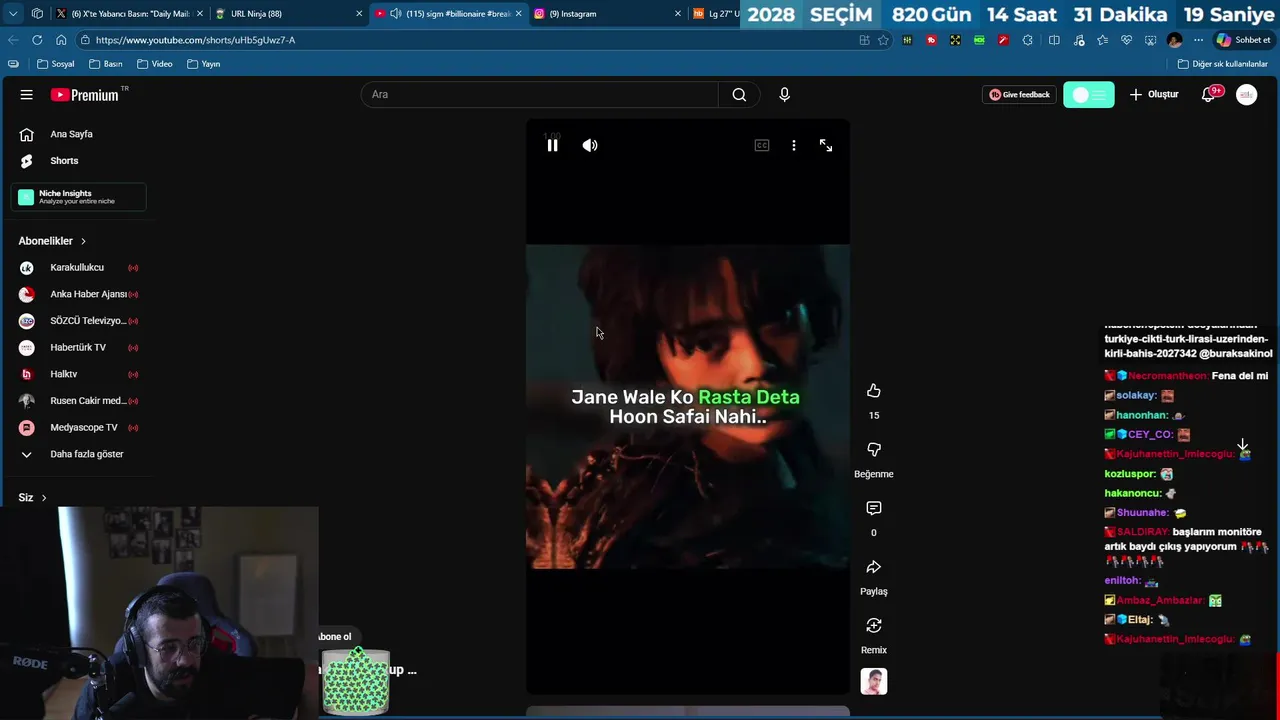Open the Yayın bookmarks folder

click(203, 64)
